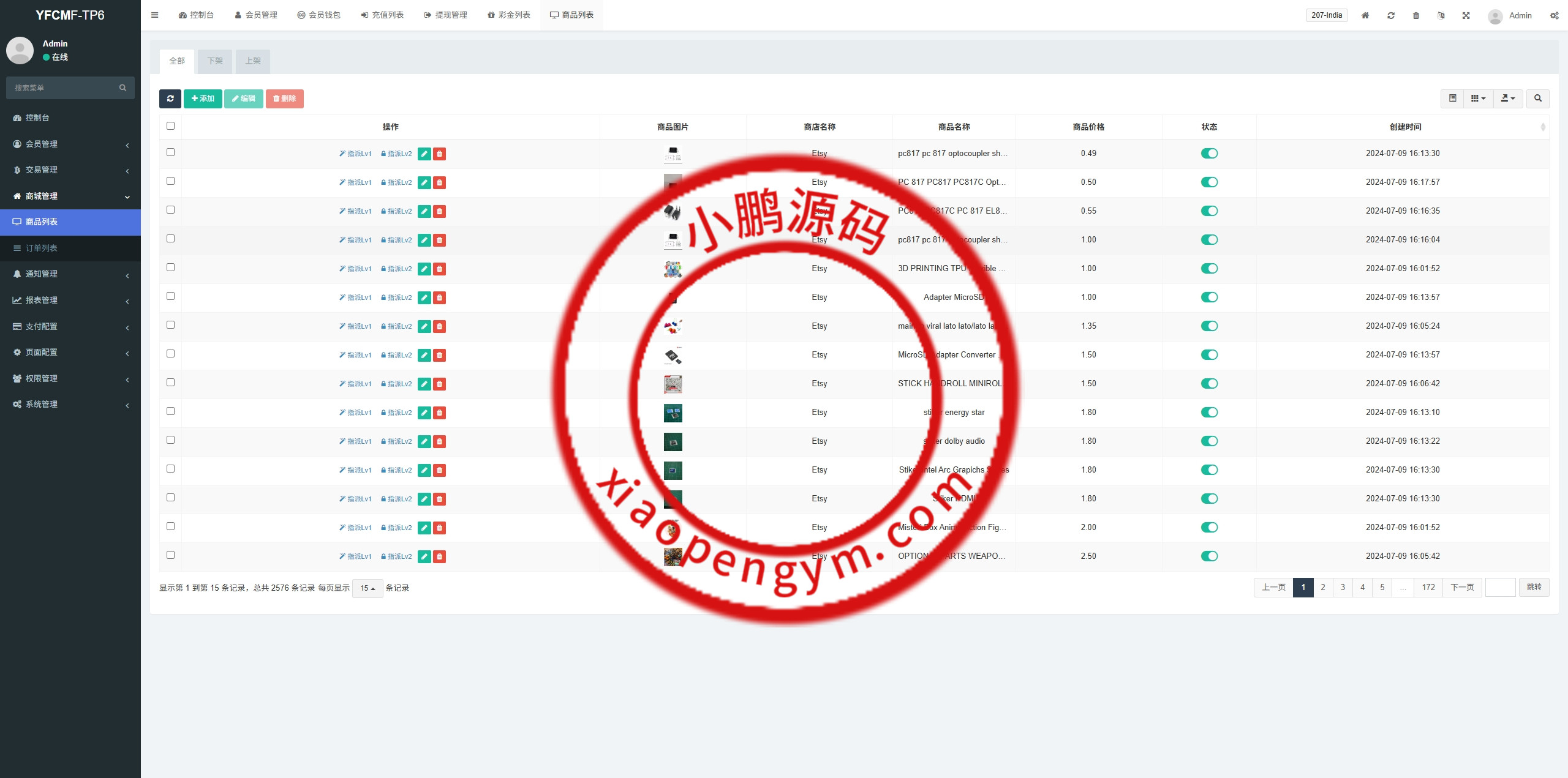Switch to the 下架 tab
1568x778 pixels.
point(215,61)
